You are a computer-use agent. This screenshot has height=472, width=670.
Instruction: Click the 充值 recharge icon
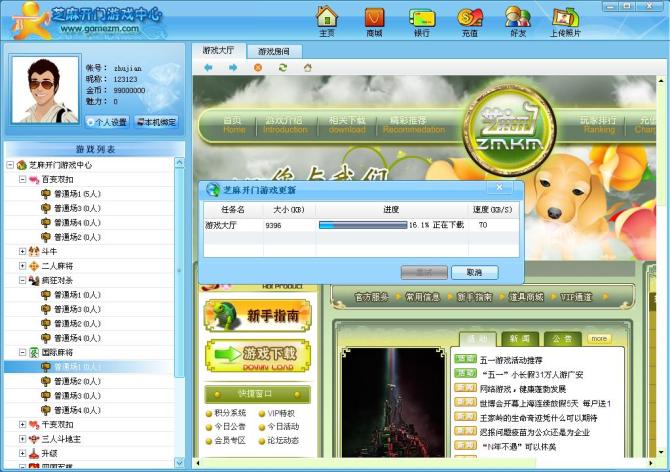470,18
